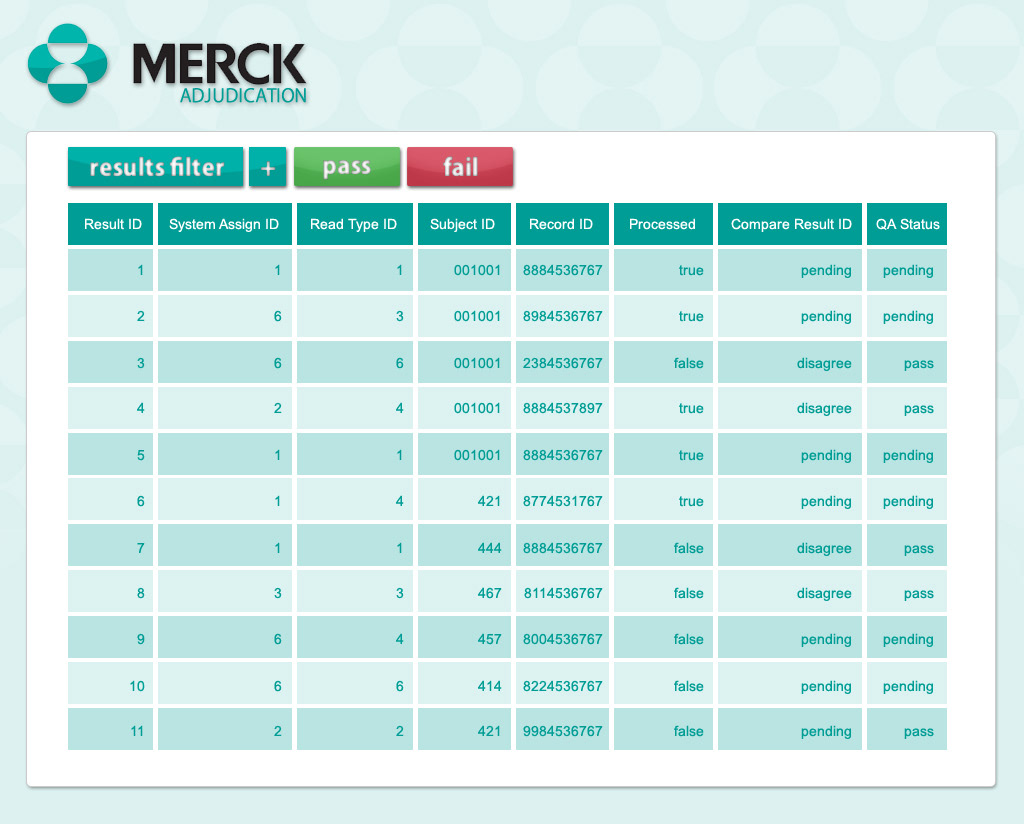Click the Merck logo icon

click(x=68, y=63)
